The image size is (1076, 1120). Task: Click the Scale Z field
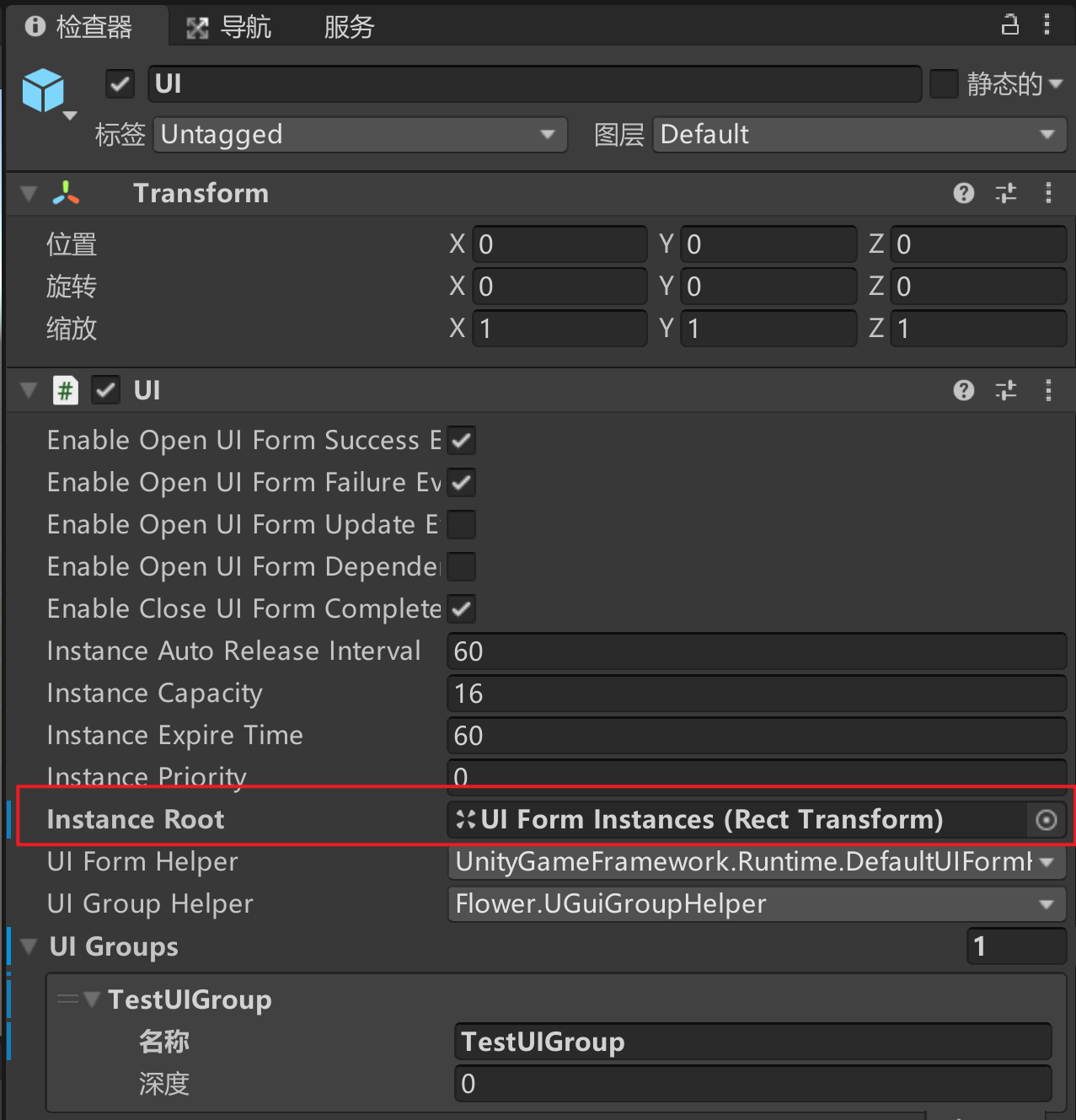[x=978, y=329]
